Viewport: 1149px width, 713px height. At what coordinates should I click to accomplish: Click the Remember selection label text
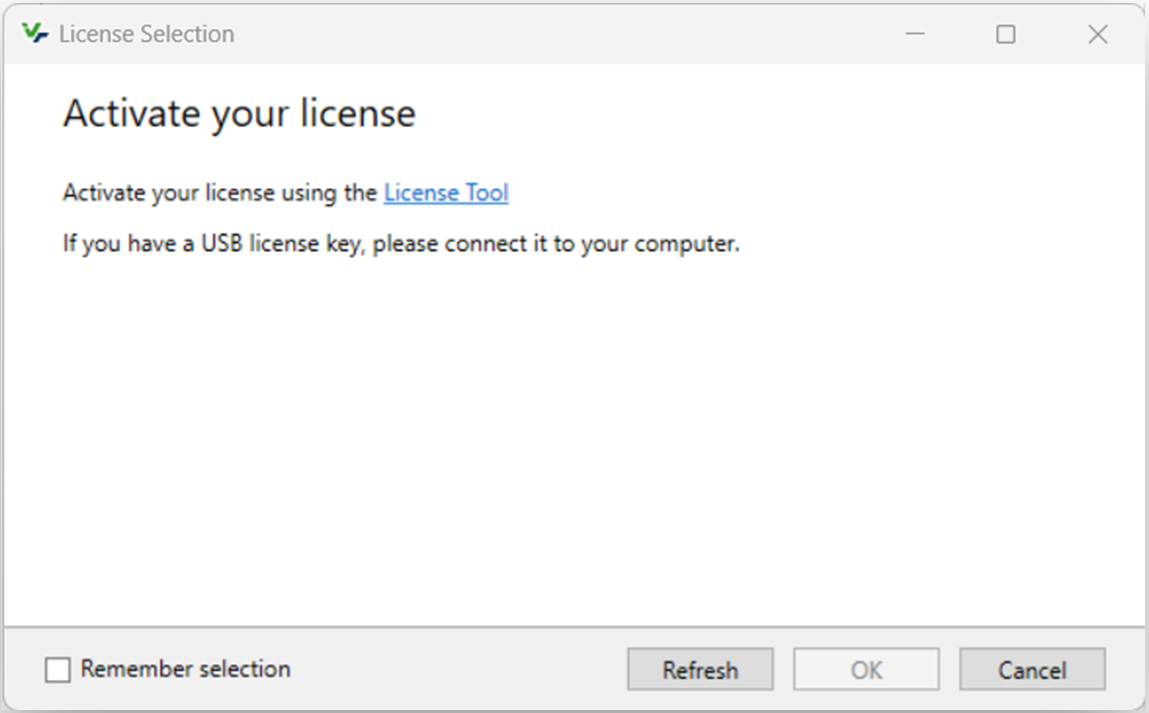[x=185, y=669]
